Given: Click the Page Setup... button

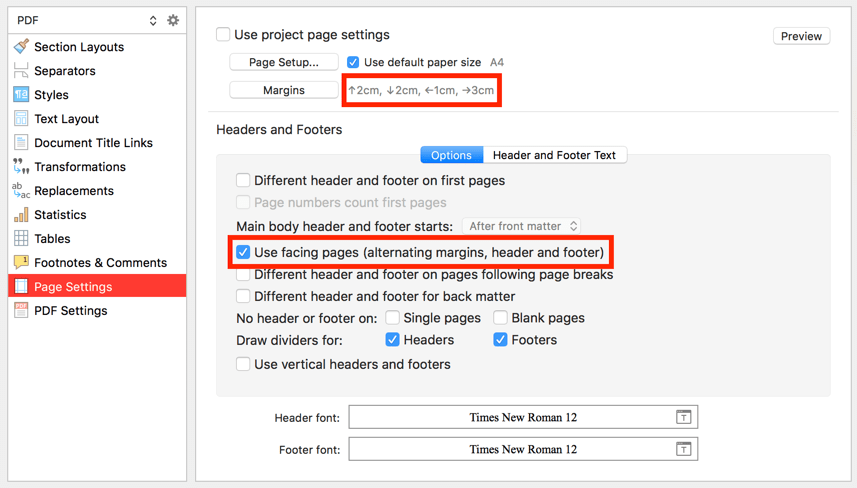Looking at the screenshot, I should [284, 62].
